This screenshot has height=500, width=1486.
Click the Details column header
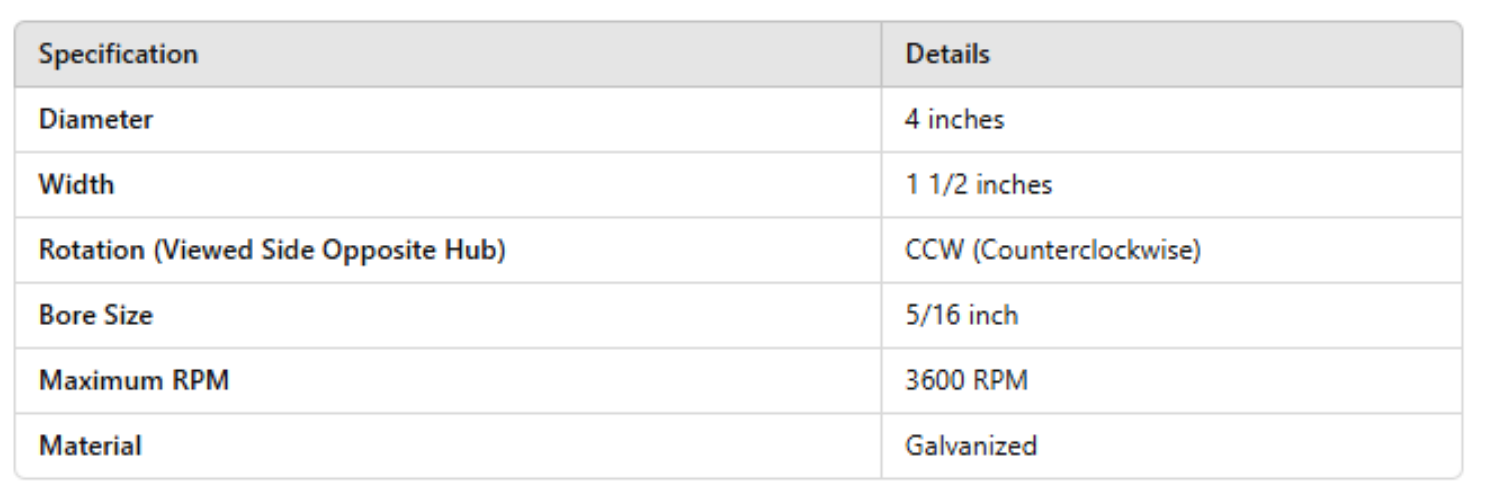coord(947,54)
